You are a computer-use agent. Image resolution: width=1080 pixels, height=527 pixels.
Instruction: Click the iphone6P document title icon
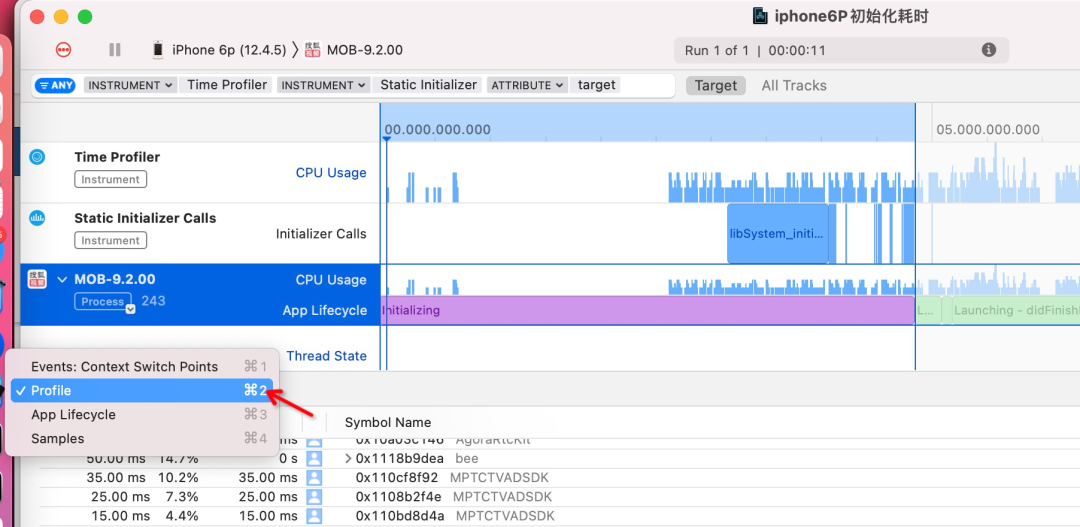[x=760, y=17]
